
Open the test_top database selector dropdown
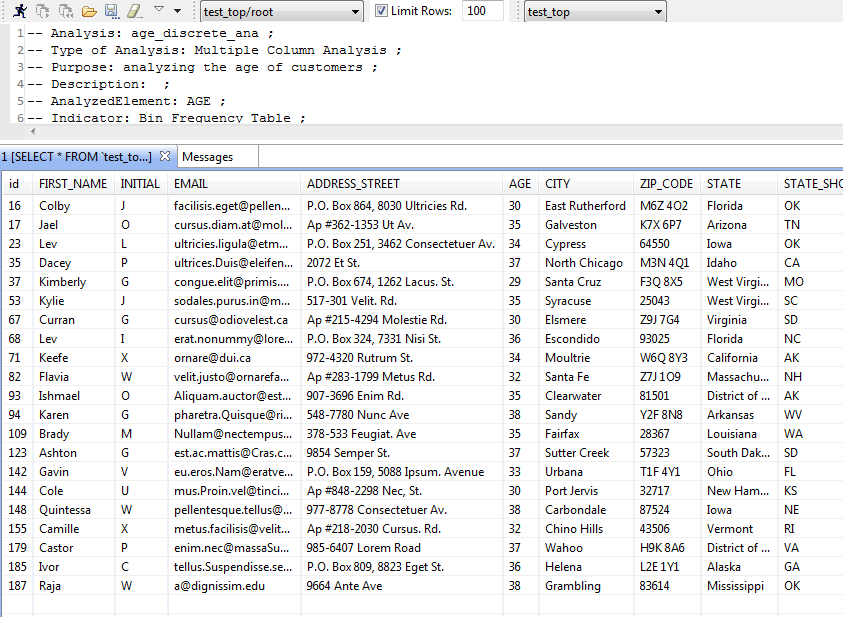(660, 11)
